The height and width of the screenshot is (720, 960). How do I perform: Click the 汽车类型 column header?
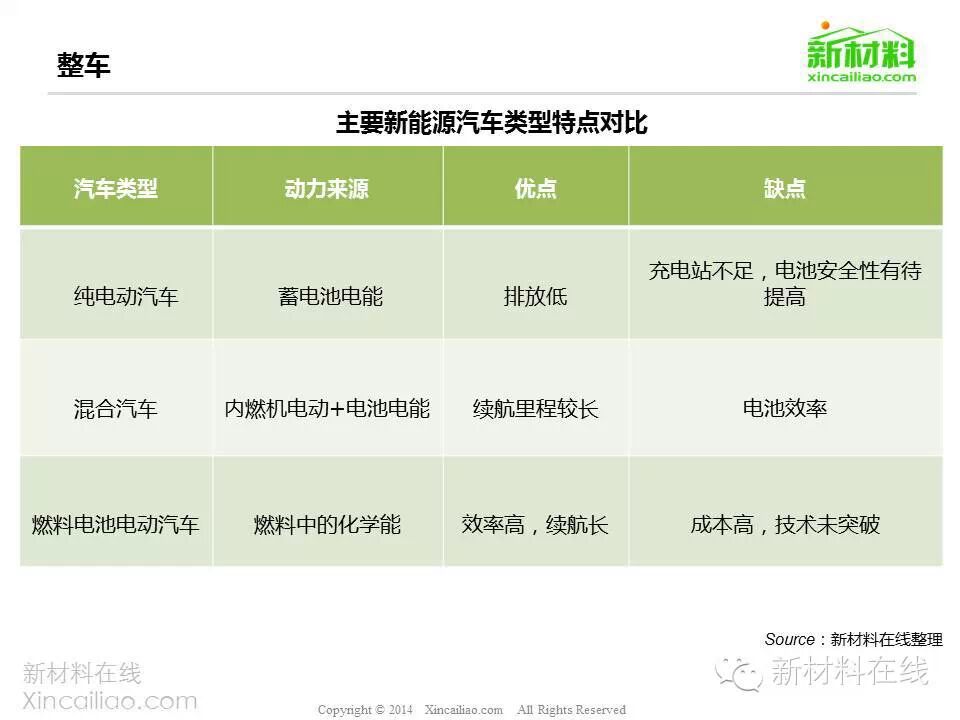(x=116, y=187)
